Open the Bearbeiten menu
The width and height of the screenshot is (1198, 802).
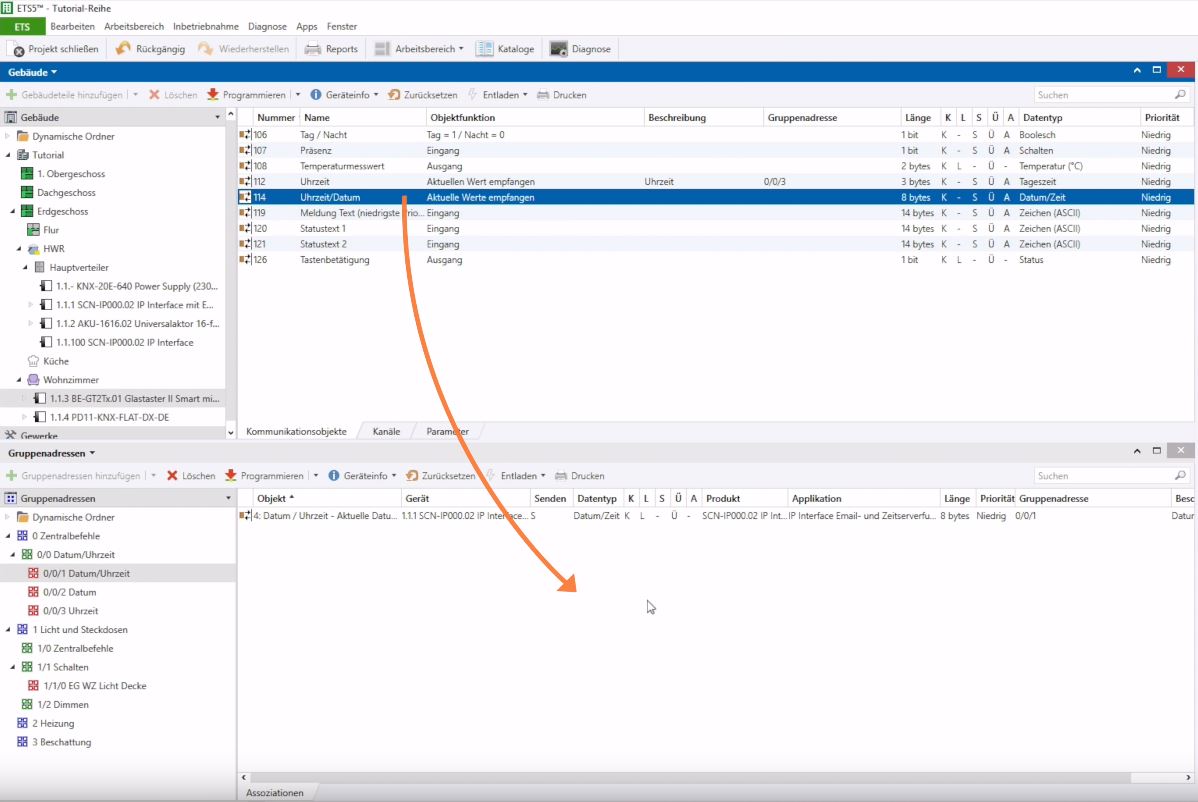coord(73,27)
